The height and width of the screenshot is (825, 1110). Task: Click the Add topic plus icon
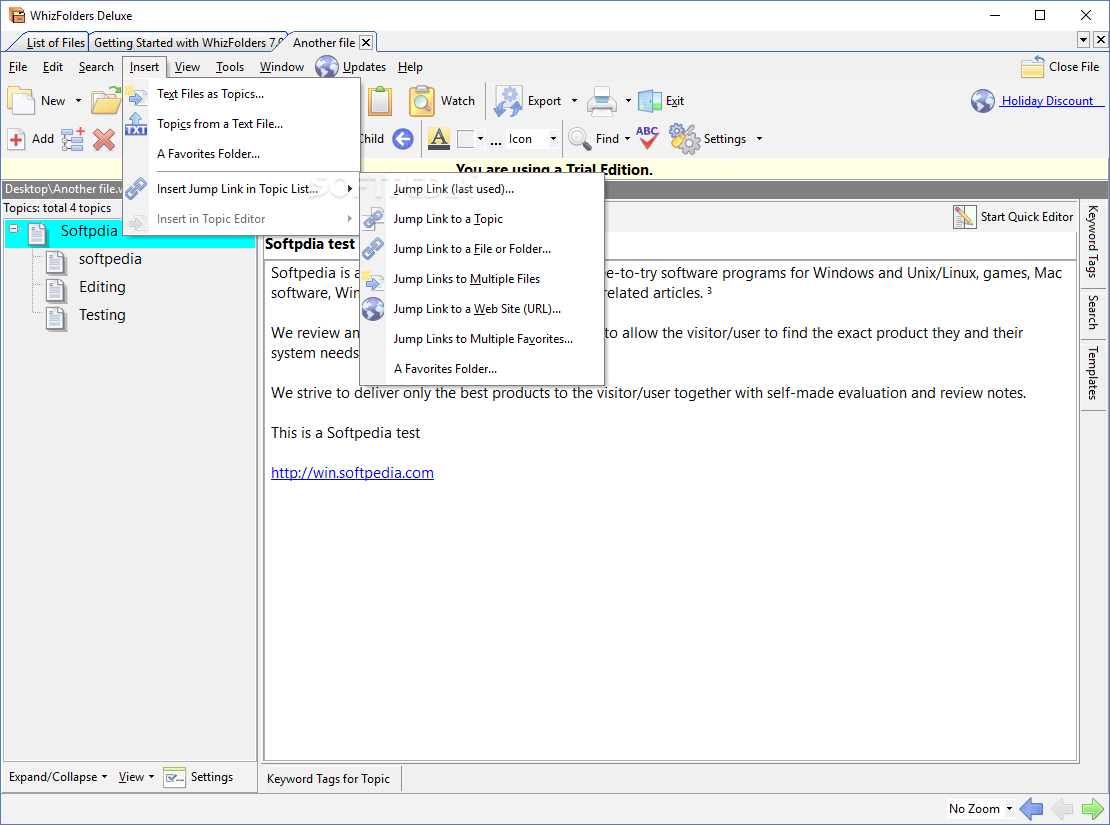[16, 139]
